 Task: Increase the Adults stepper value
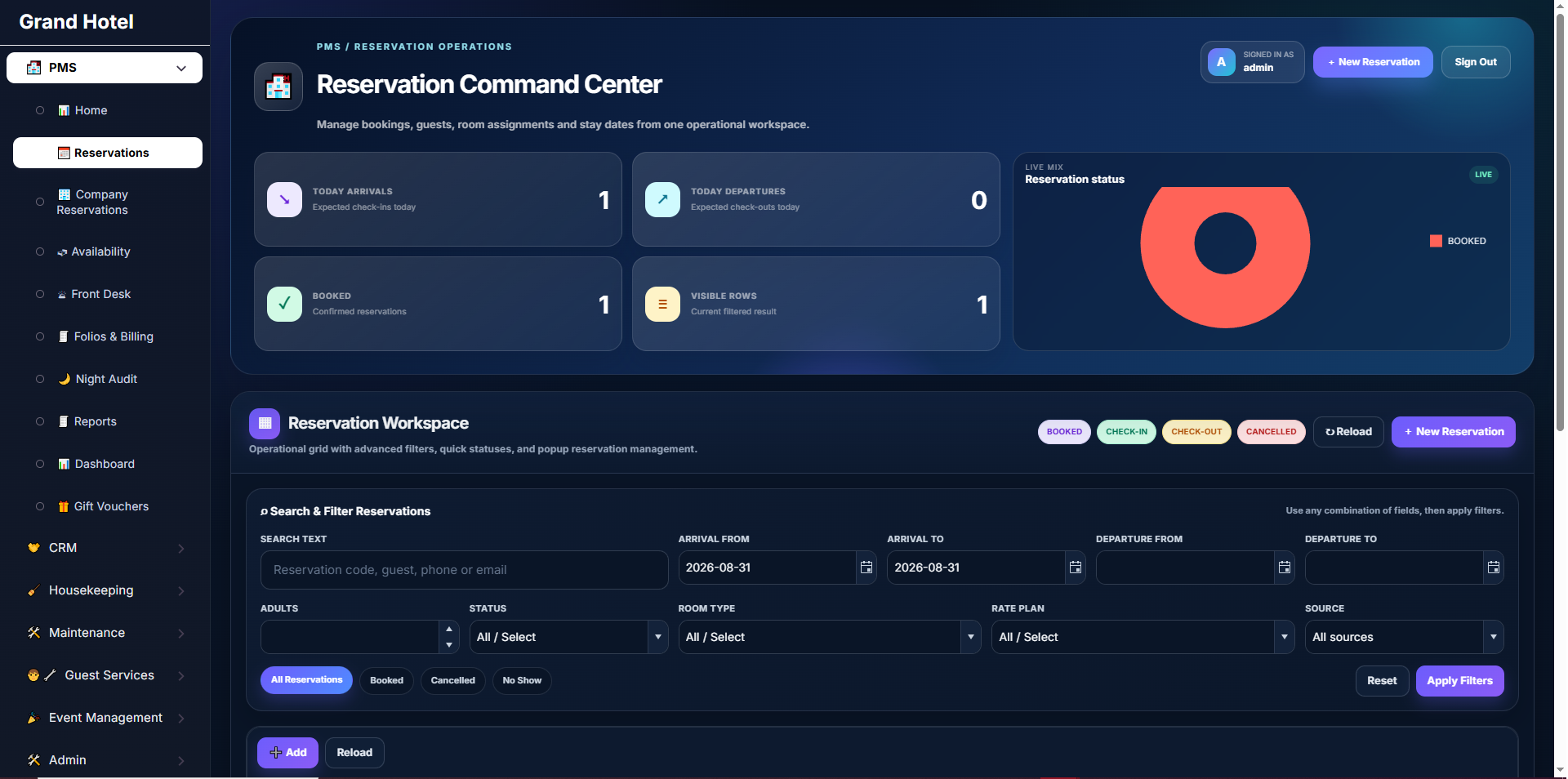449,629
